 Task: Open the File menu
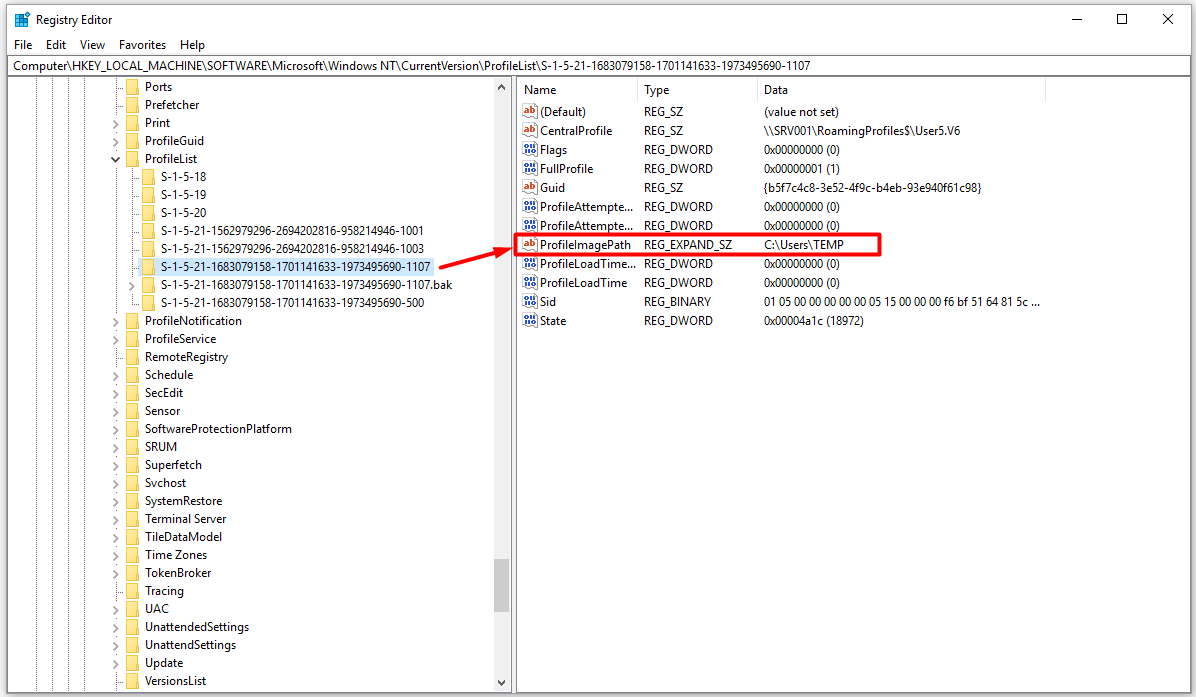click(23, 45)
